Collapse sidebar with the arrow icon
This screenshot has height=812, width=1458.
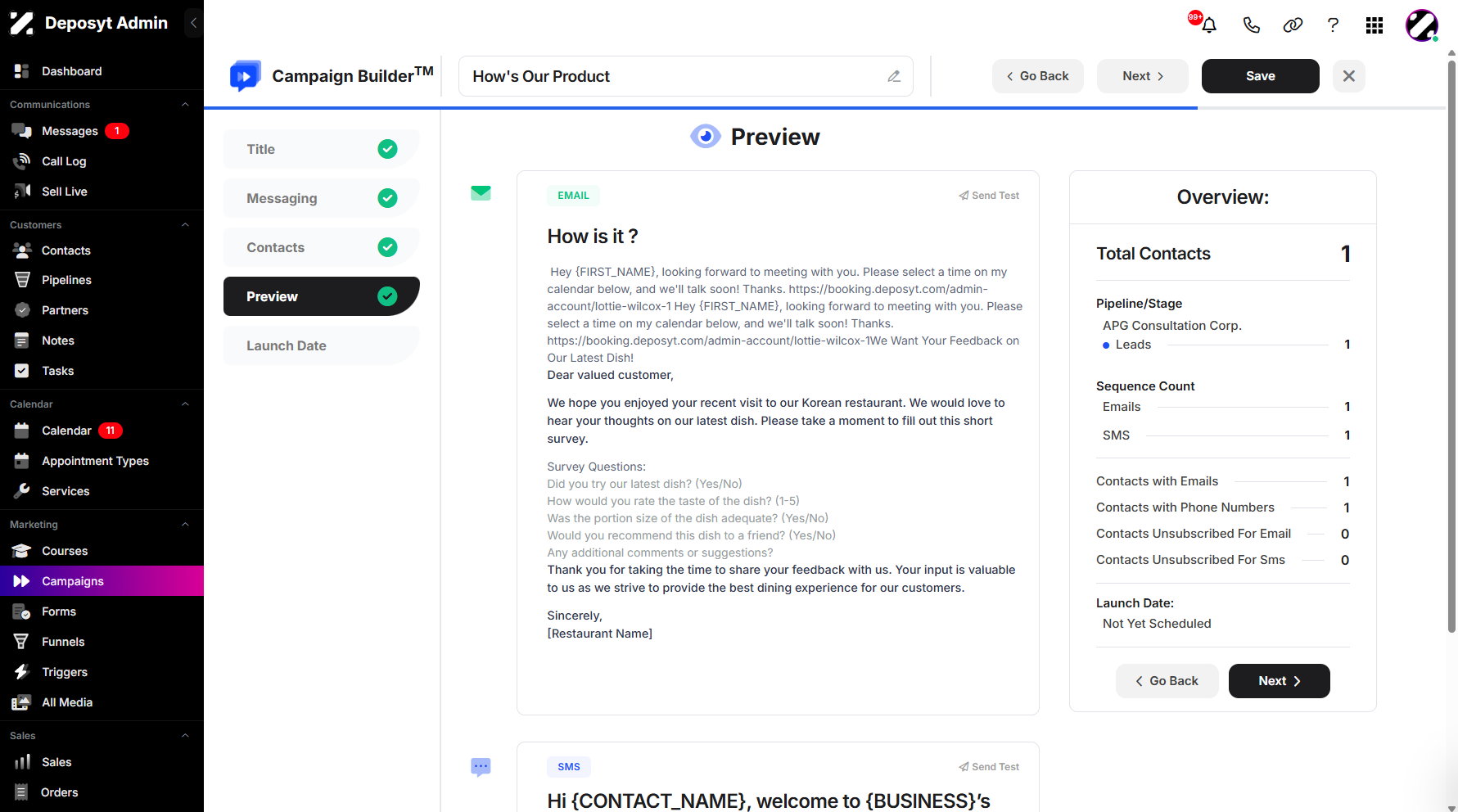[194, 23]
